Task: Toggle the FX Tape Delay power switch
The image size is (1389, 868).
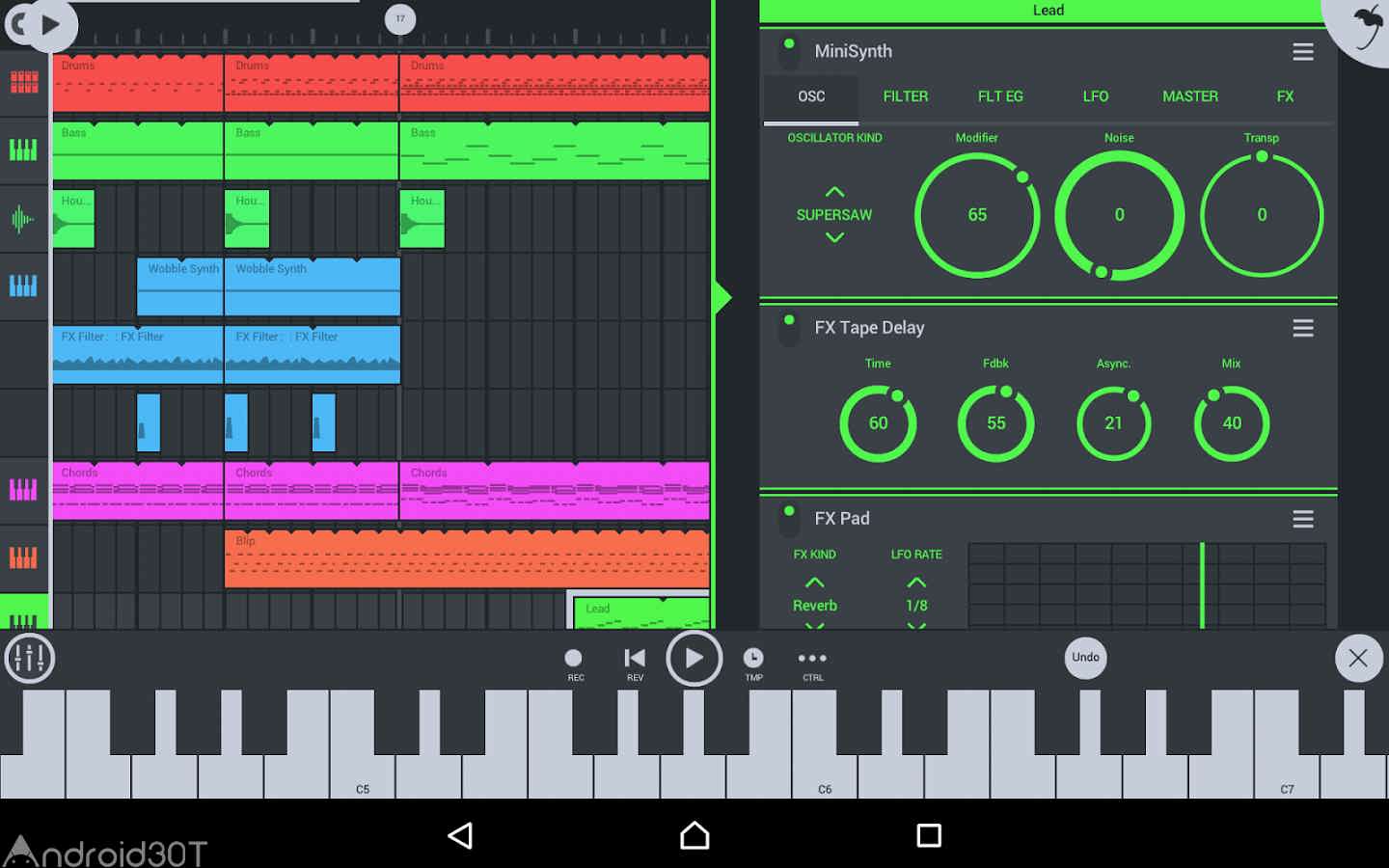Action: (789, 329)
